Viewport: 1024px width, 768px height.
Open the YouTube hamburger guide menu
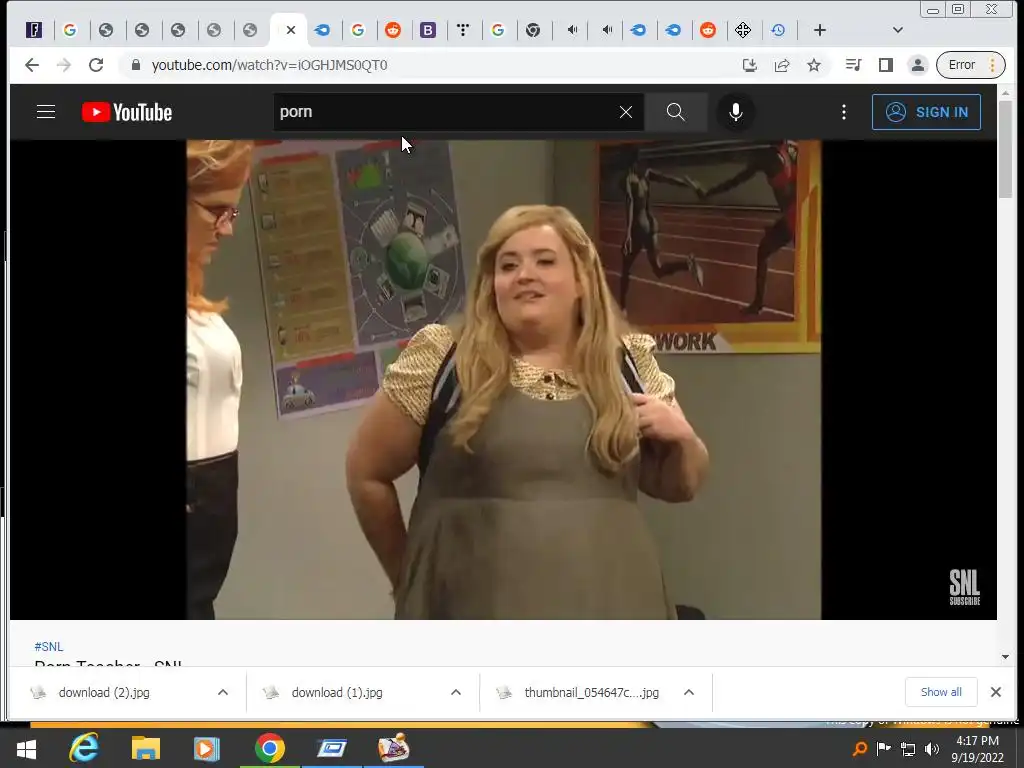tap(46, 112)
